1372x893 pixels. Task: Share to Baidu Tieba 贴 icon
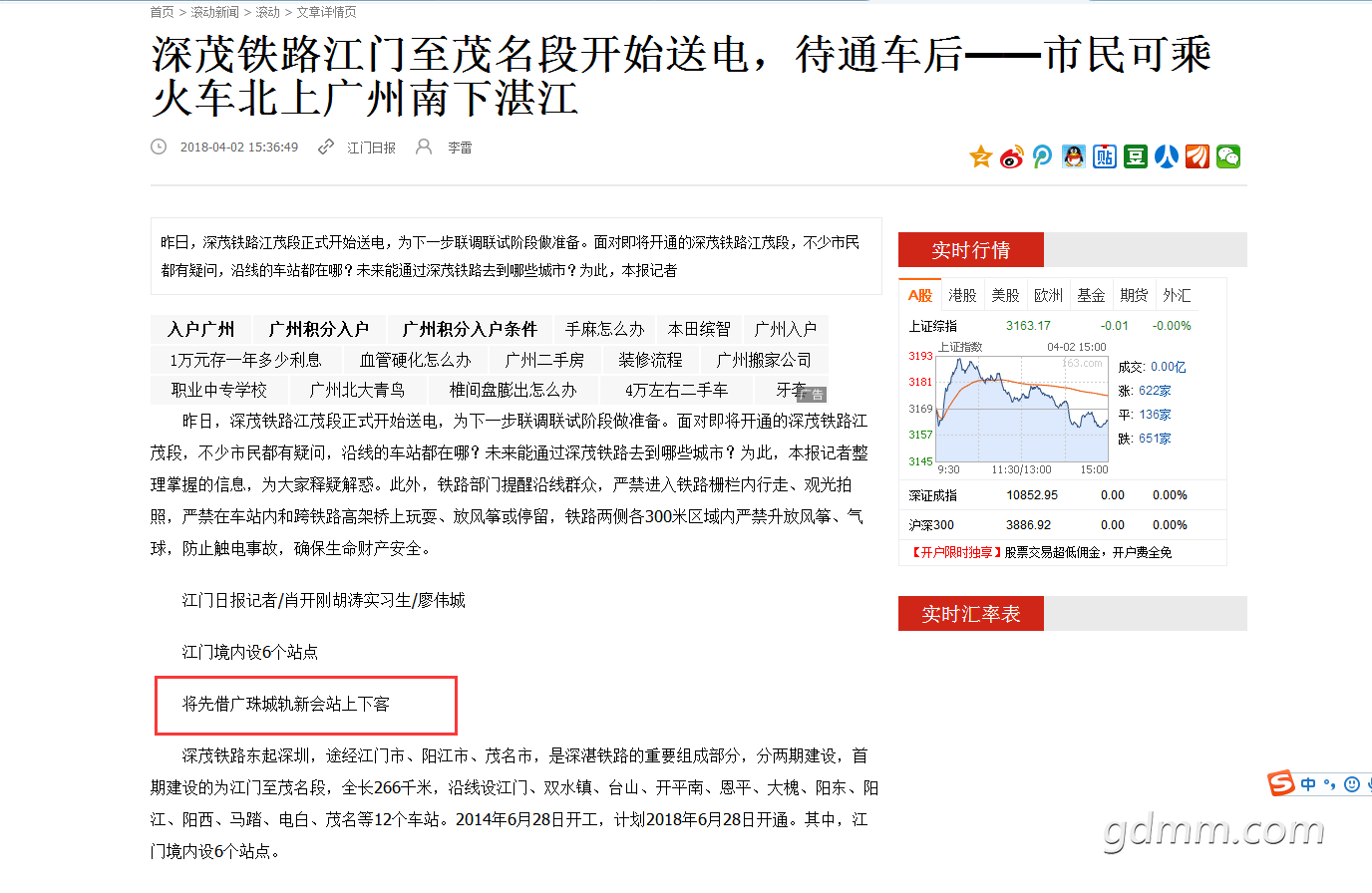pyautogui.click(x=1104, y=156)
